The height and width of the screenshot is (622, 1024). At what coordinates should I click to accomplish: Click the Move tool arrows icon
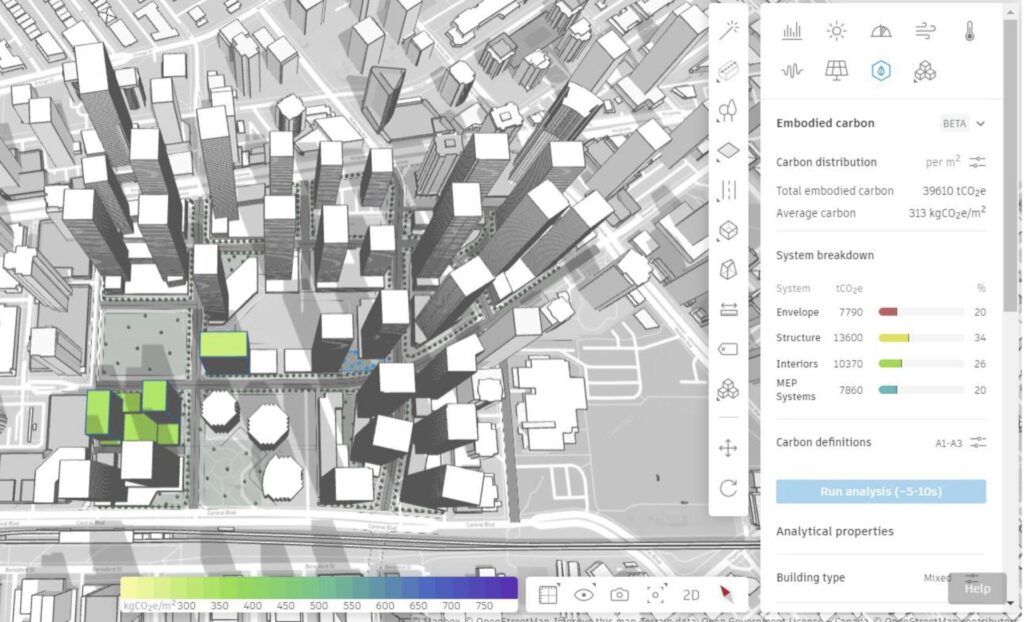(728, 448)
